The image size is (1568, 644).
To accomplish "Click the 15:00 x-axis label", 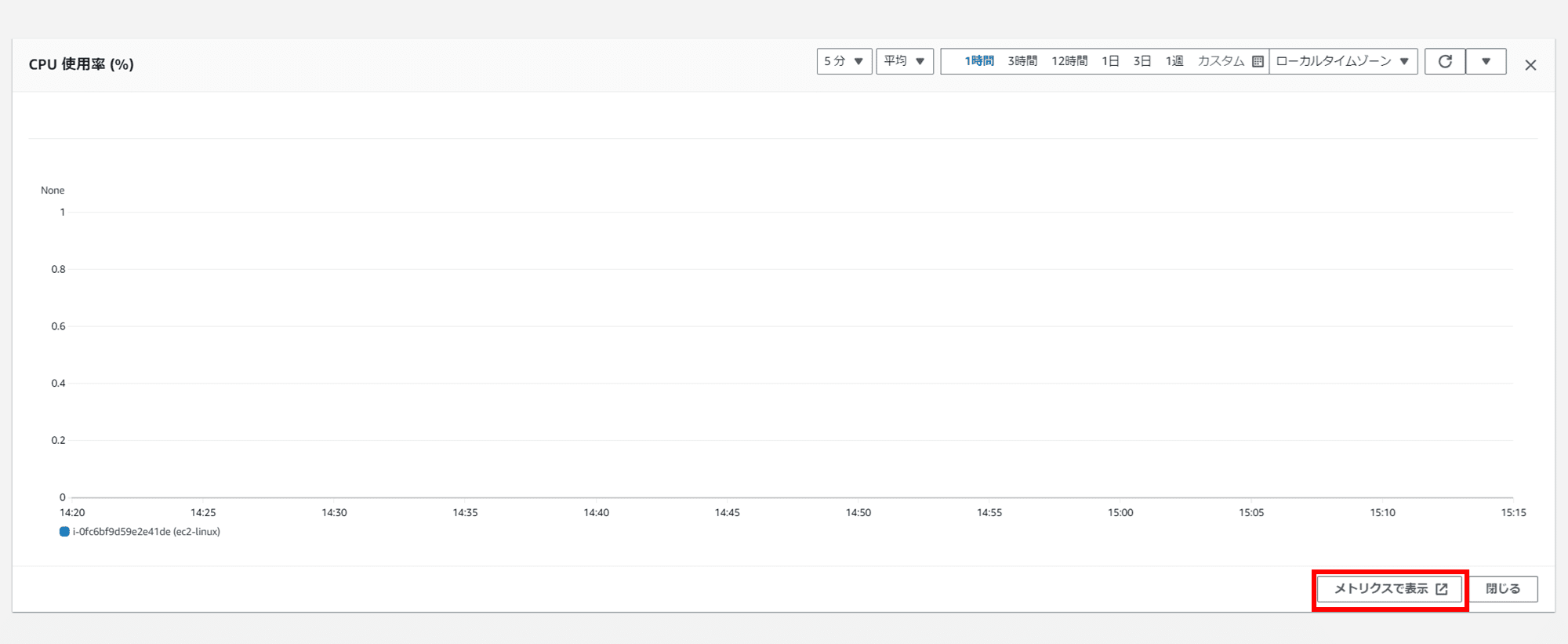I will 1120,512.
